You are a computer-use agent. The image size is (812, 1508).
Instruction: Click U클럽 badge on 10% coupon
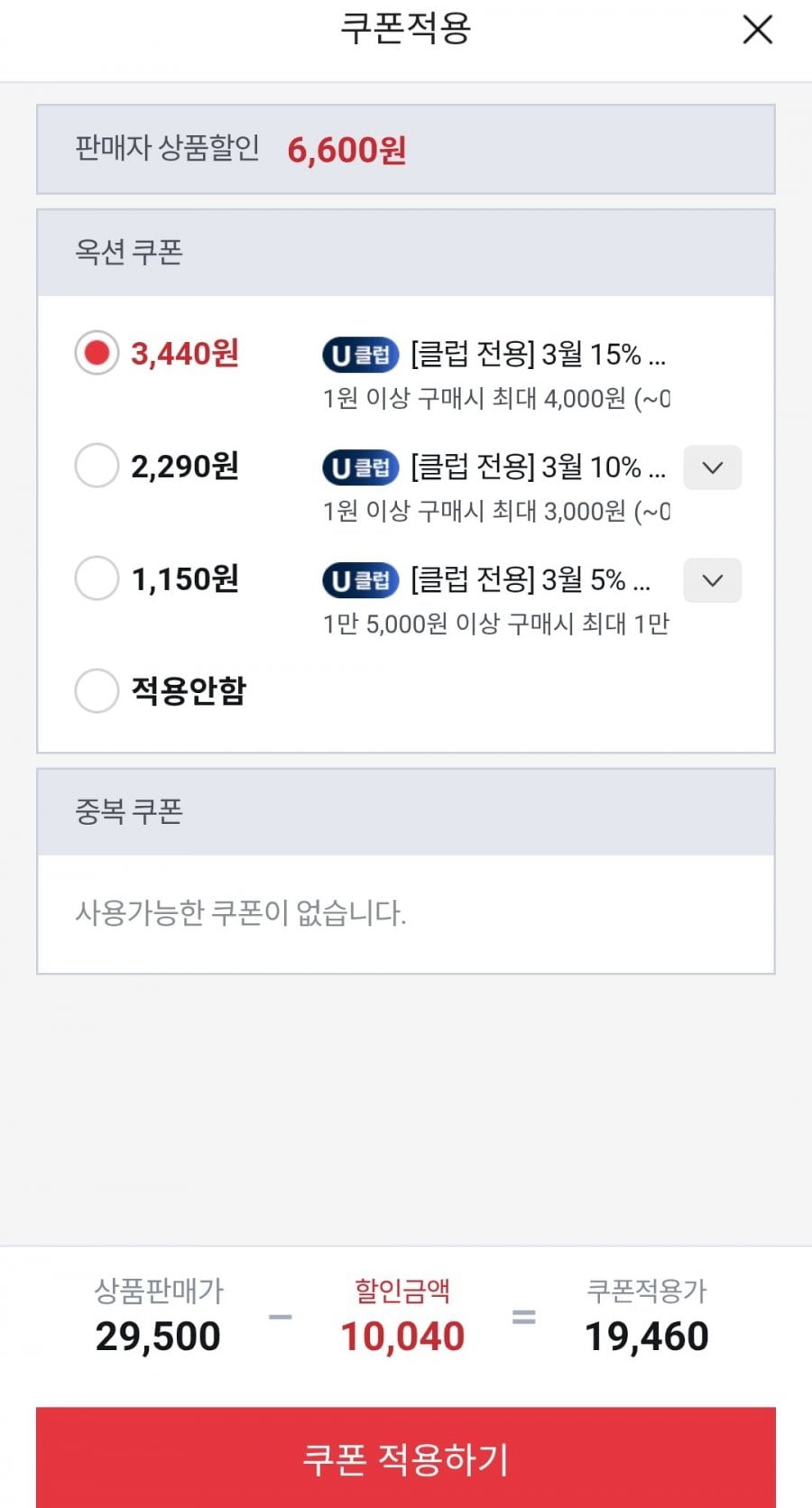click(360, 467)
